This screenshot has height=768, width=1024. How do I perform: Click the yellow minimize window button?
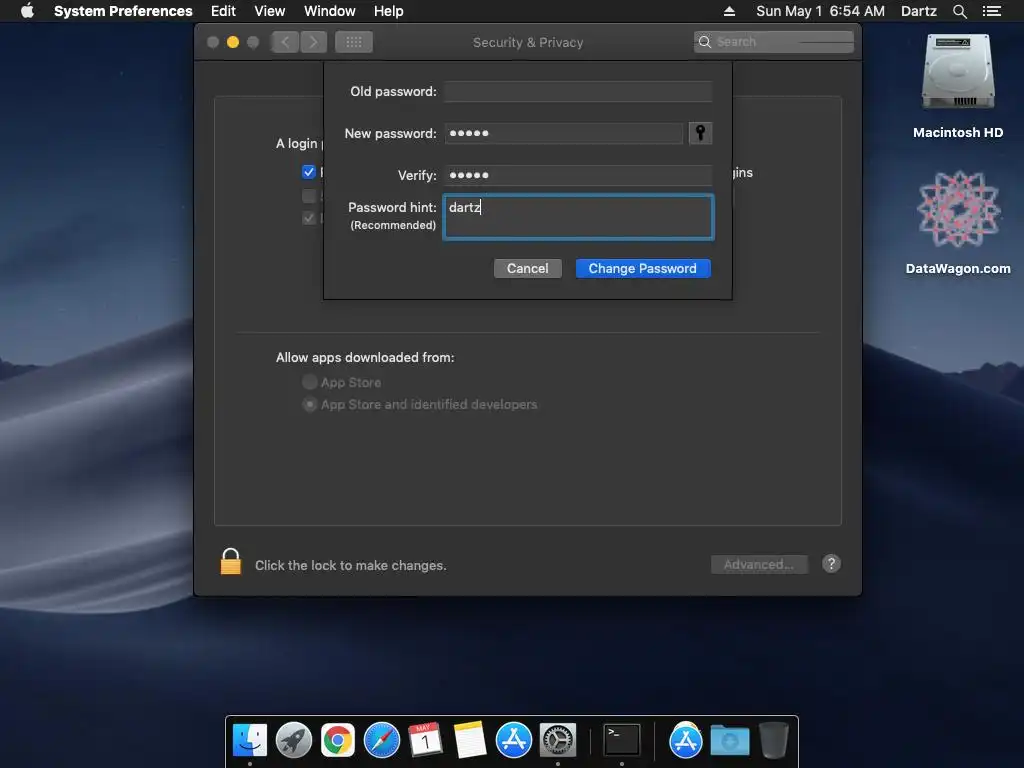(x=232, y=42)
